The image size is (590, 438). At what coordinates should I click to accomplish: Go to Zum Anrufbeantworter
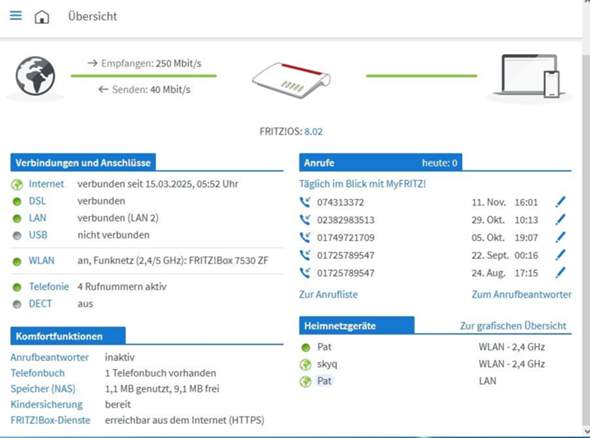(x=522, y=294)
